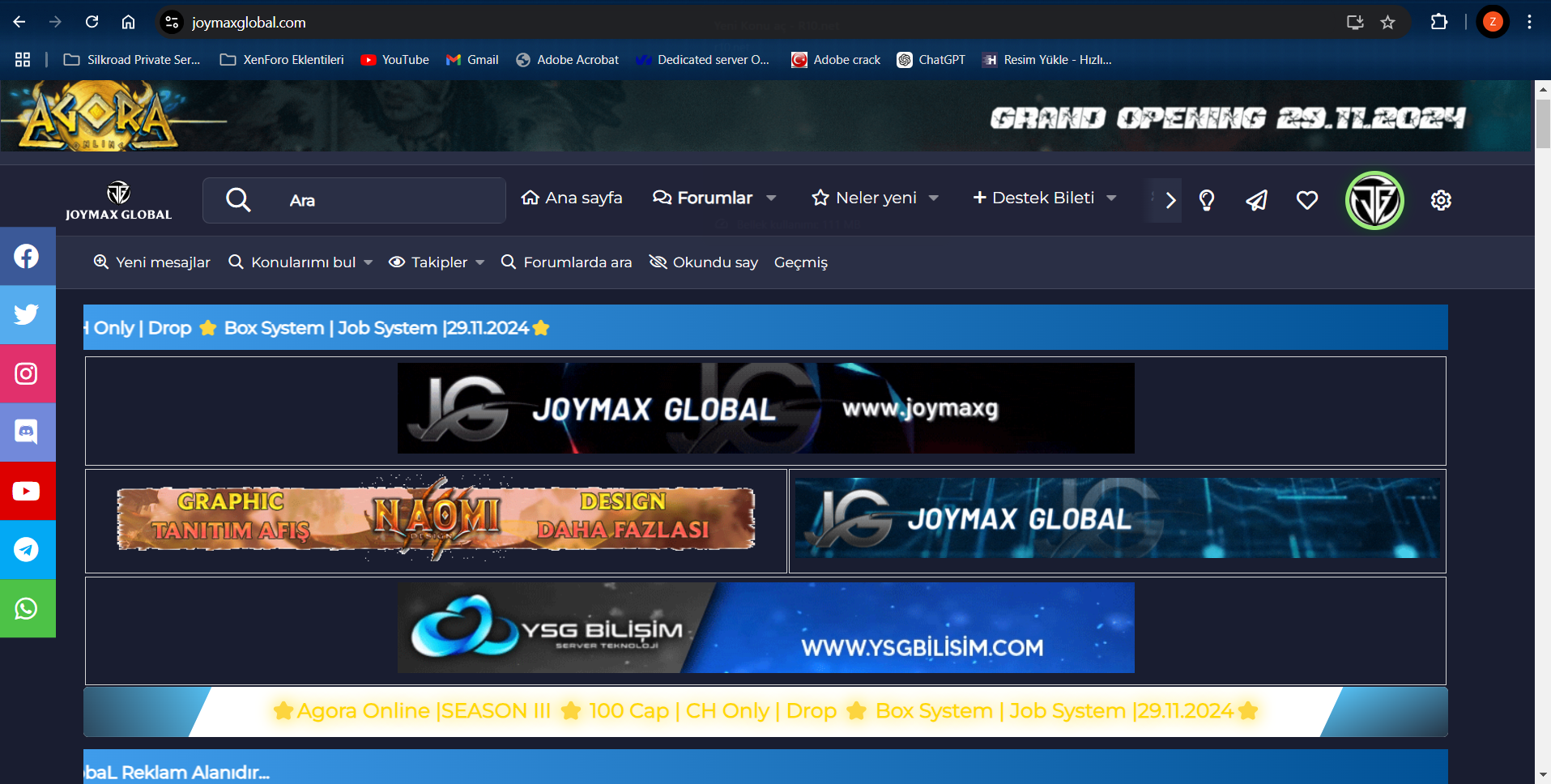Open the WhatsApp social sidebar icon
The image size is (1551, 784).
pyautogui.click(x=27, y=608)
